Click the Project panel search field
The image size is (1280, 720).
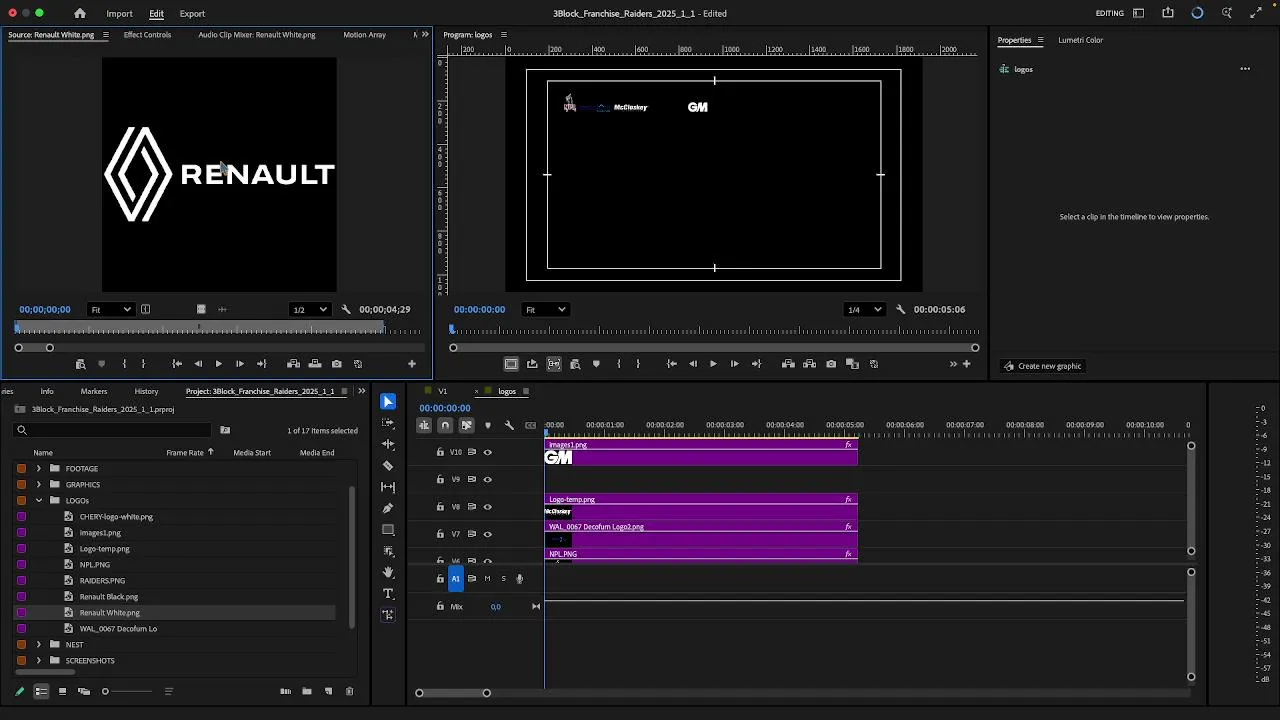click(x=113, y=430)
